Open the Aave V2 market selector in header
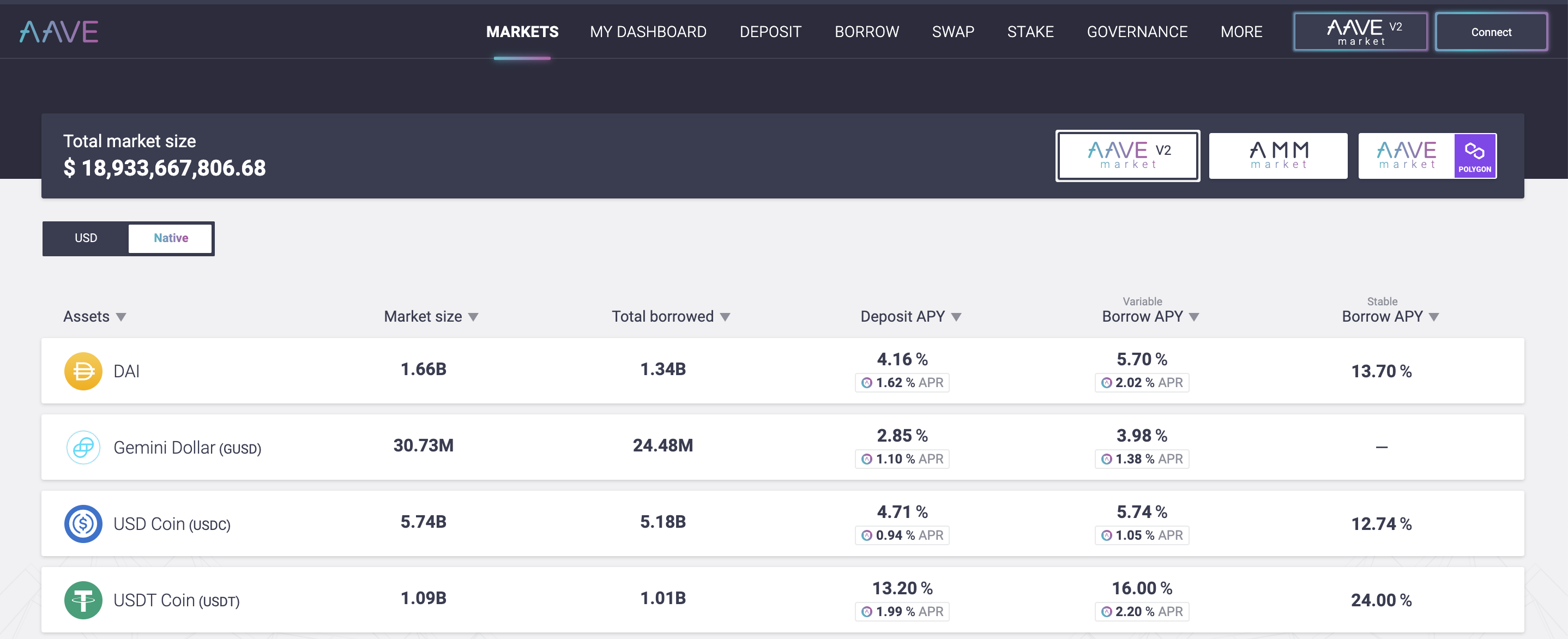1568x639 pixels. click(1360, 32)
